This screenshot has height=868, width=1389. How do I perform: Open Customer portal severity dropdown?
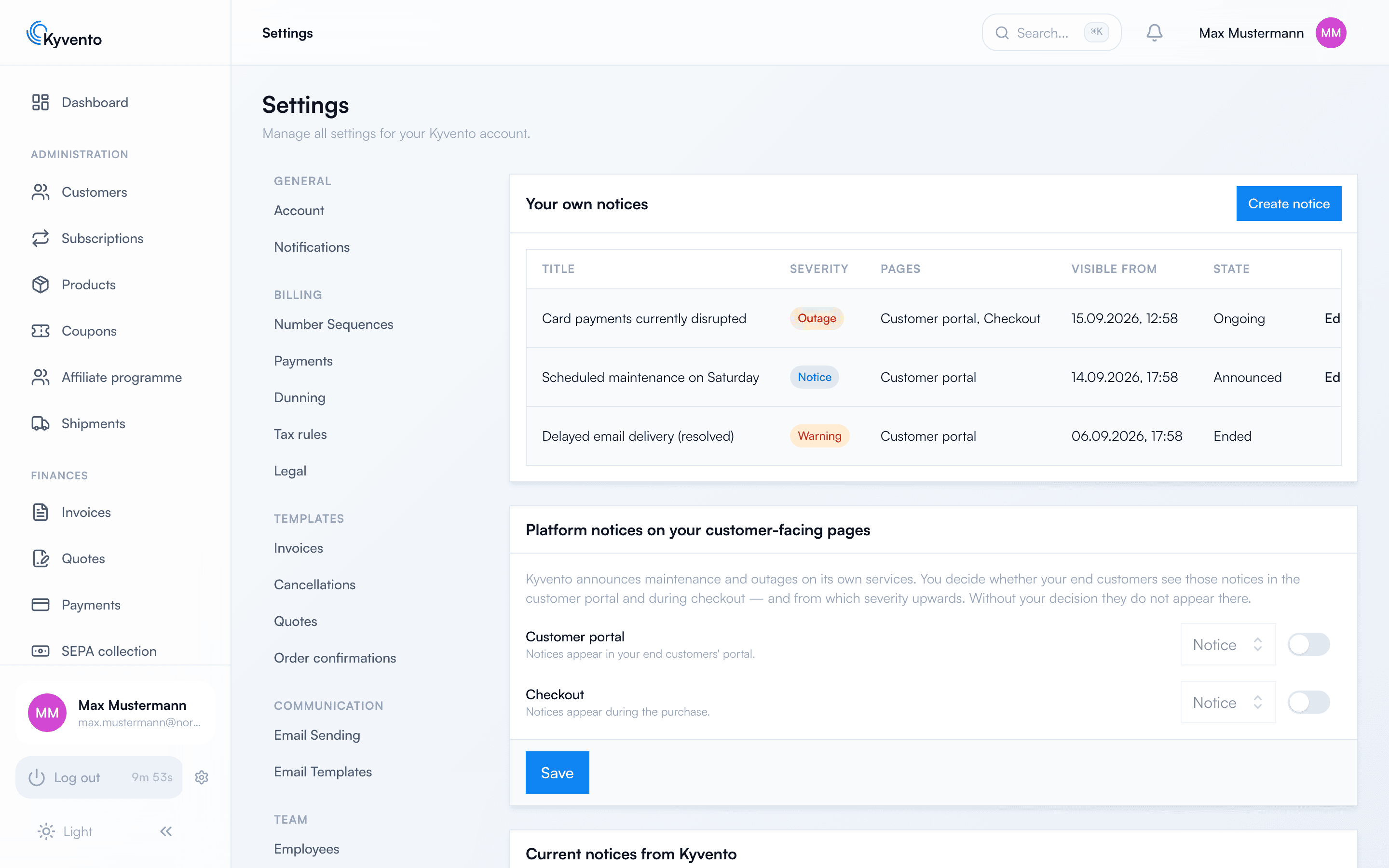[1228, 644]
